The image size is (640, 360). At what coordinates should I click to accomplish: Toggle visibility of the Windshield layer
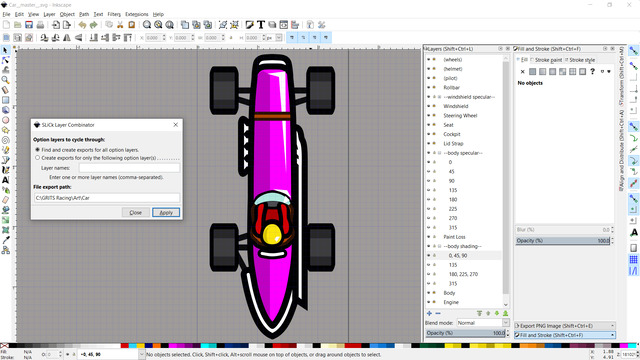[x=429, y=106]
